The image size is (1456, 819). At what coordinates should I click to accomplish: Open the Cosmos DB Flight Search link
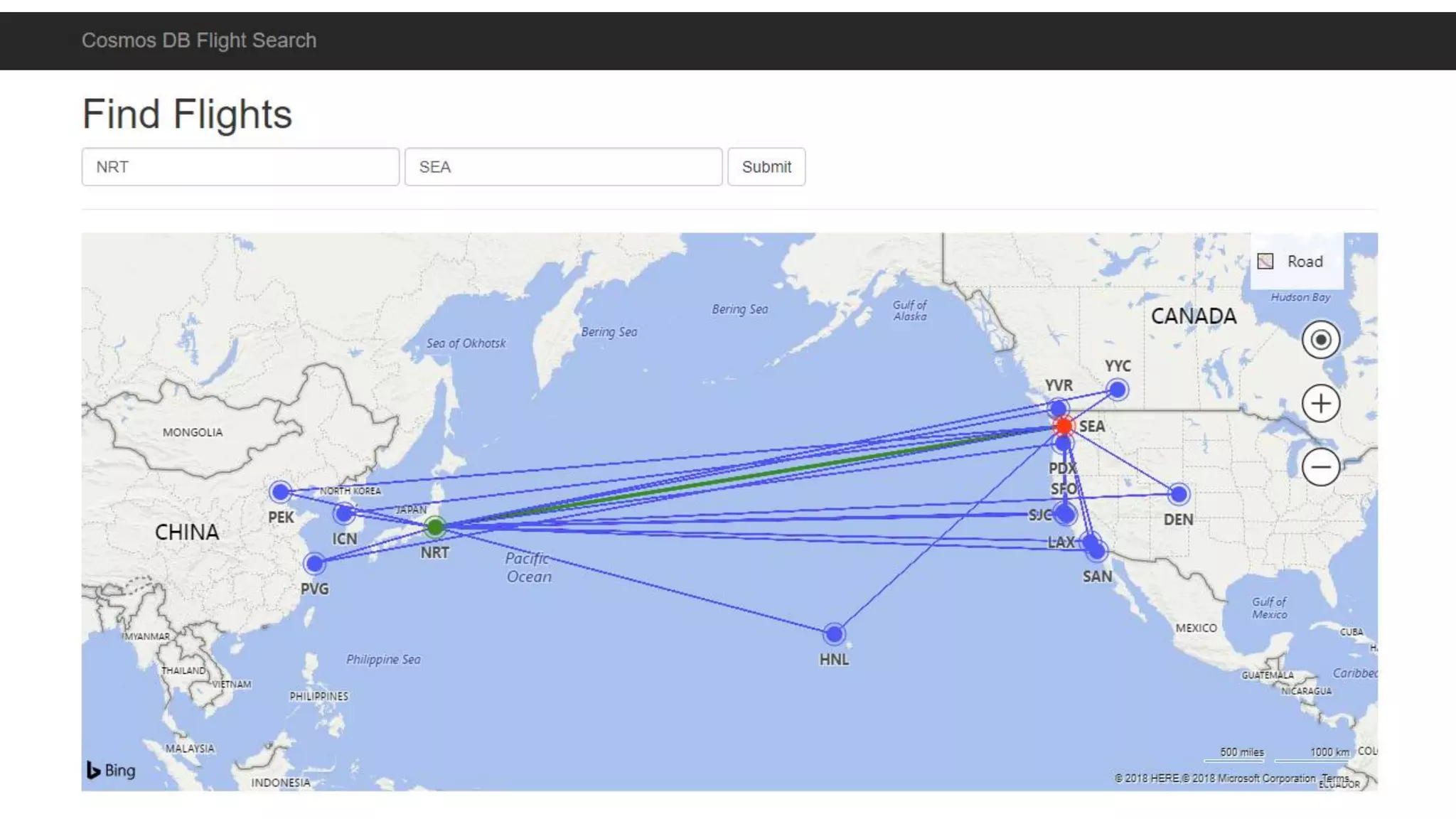(x=199, y=41)
